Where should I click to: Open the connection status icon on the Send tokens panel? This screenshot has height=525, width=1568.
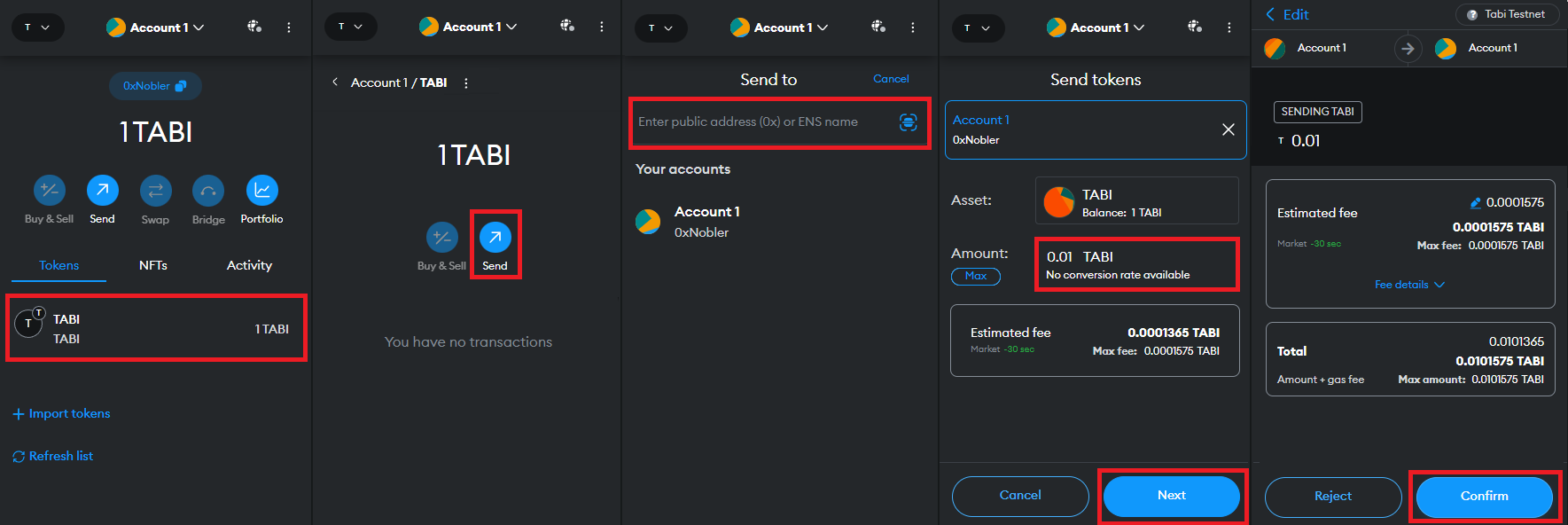tap(1195, 27)
